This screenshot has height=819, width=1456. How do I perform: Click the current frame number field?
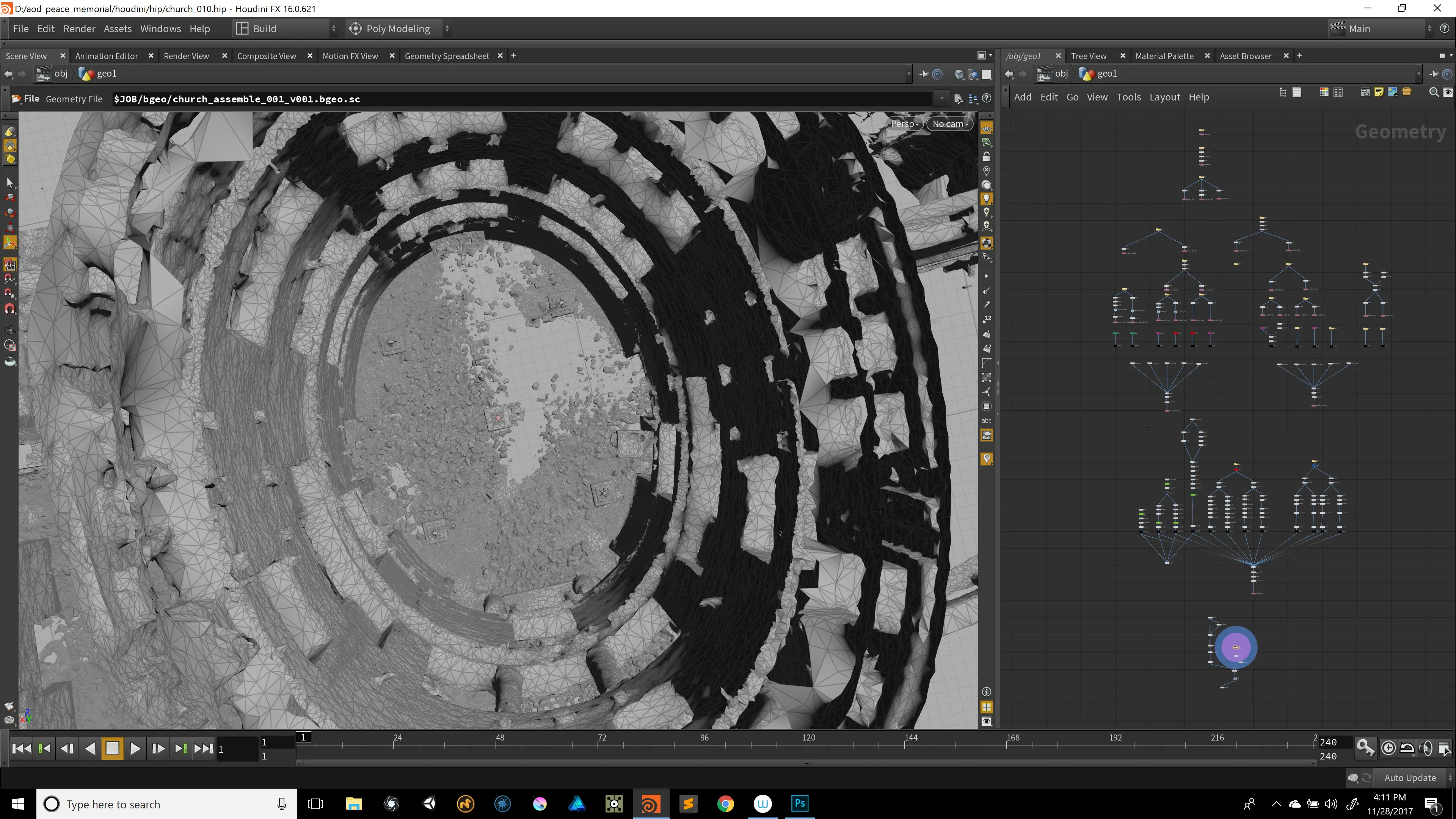(237, 749)
